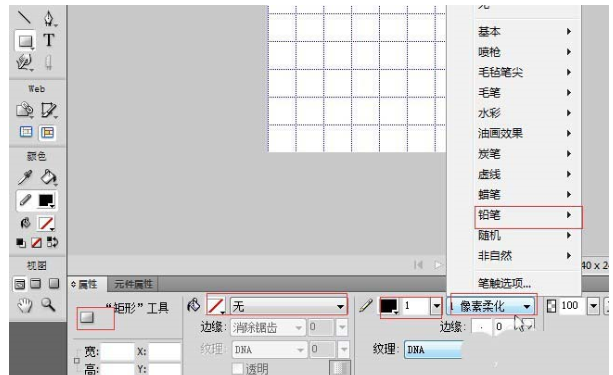Screen dimensions: 613x375
Task: Switch to full screen view mode
Action: [54, 283]
